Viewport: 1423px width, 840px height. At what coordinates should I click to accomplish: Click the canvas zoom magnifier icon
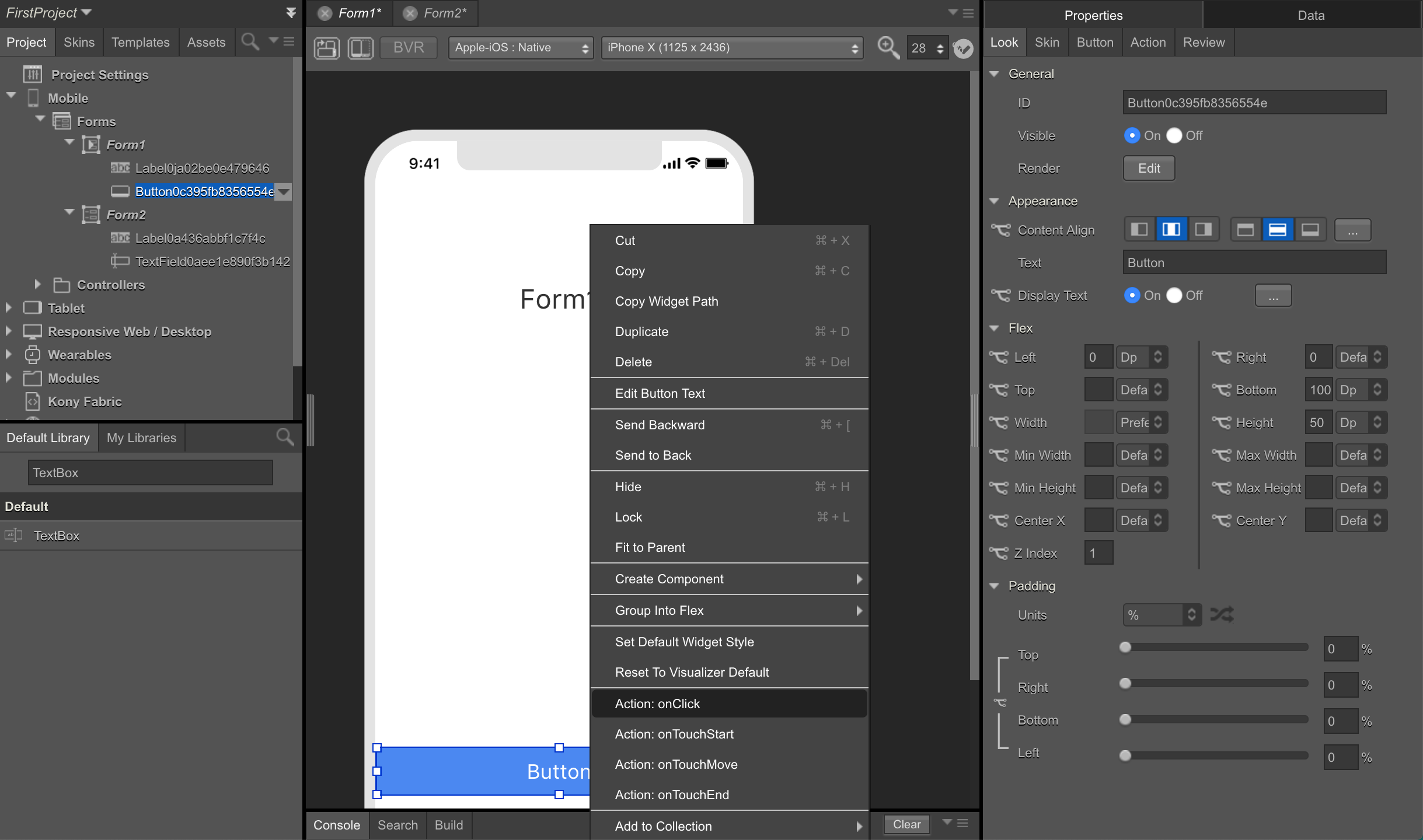click(x=888, y=47)
